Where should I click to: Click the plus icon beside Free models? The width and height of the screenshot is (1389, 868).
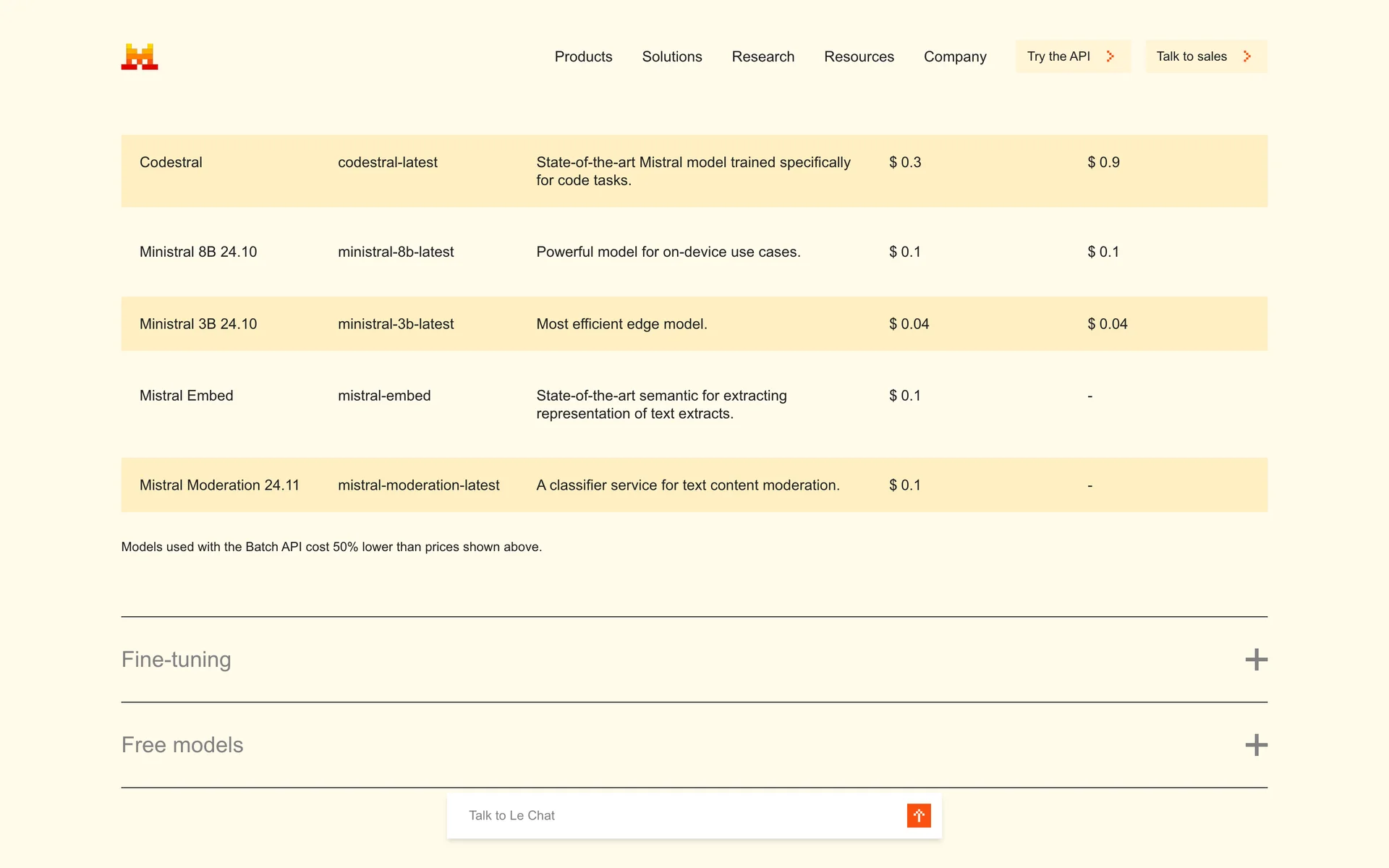click(x=1256, y=744)
